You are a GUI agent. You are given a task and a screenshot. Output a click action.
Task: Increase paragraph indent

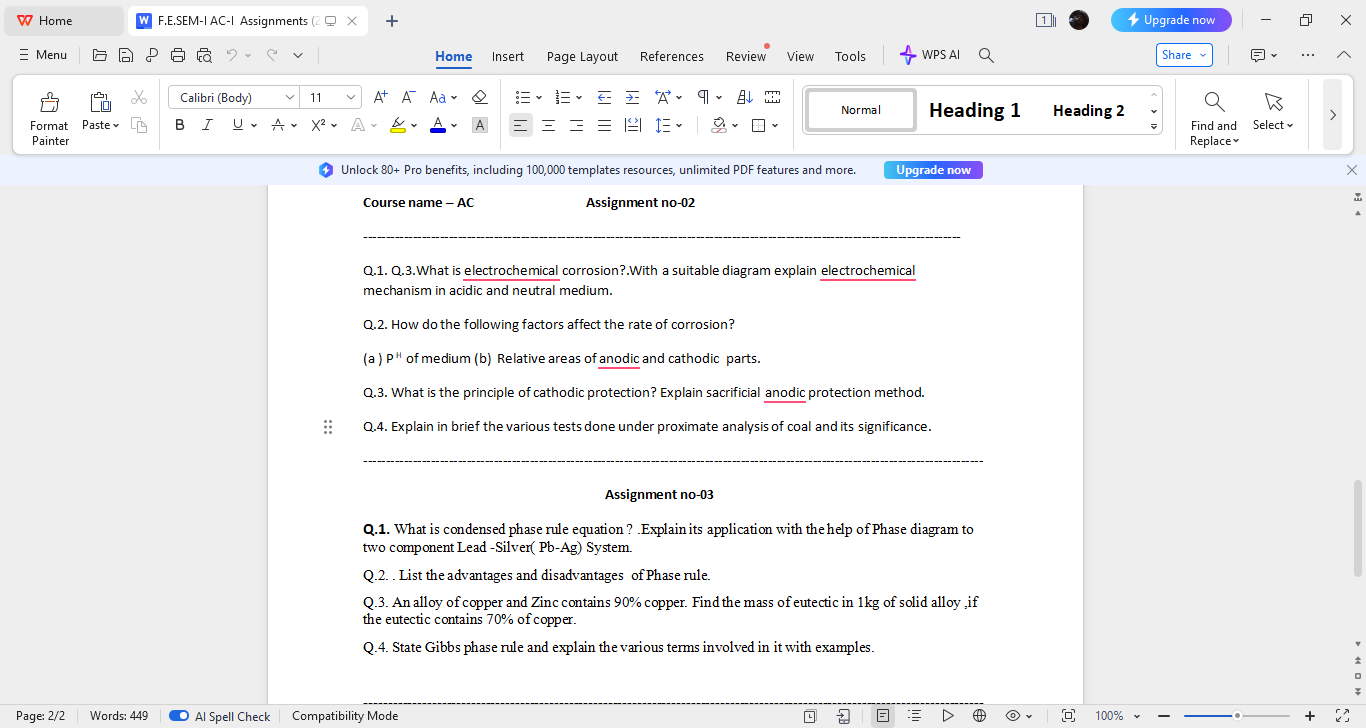pyautogui.click(x=632, y=97)
